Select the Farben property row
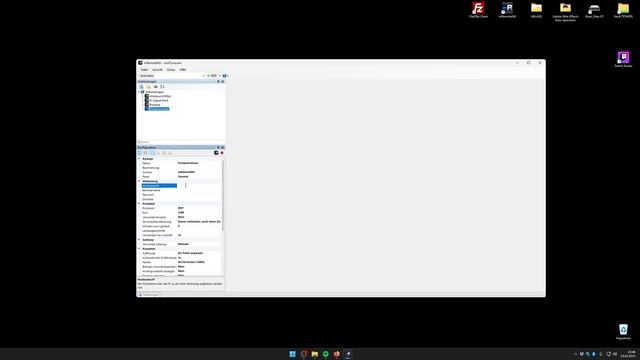640x360 pixels. coord(181,262)
